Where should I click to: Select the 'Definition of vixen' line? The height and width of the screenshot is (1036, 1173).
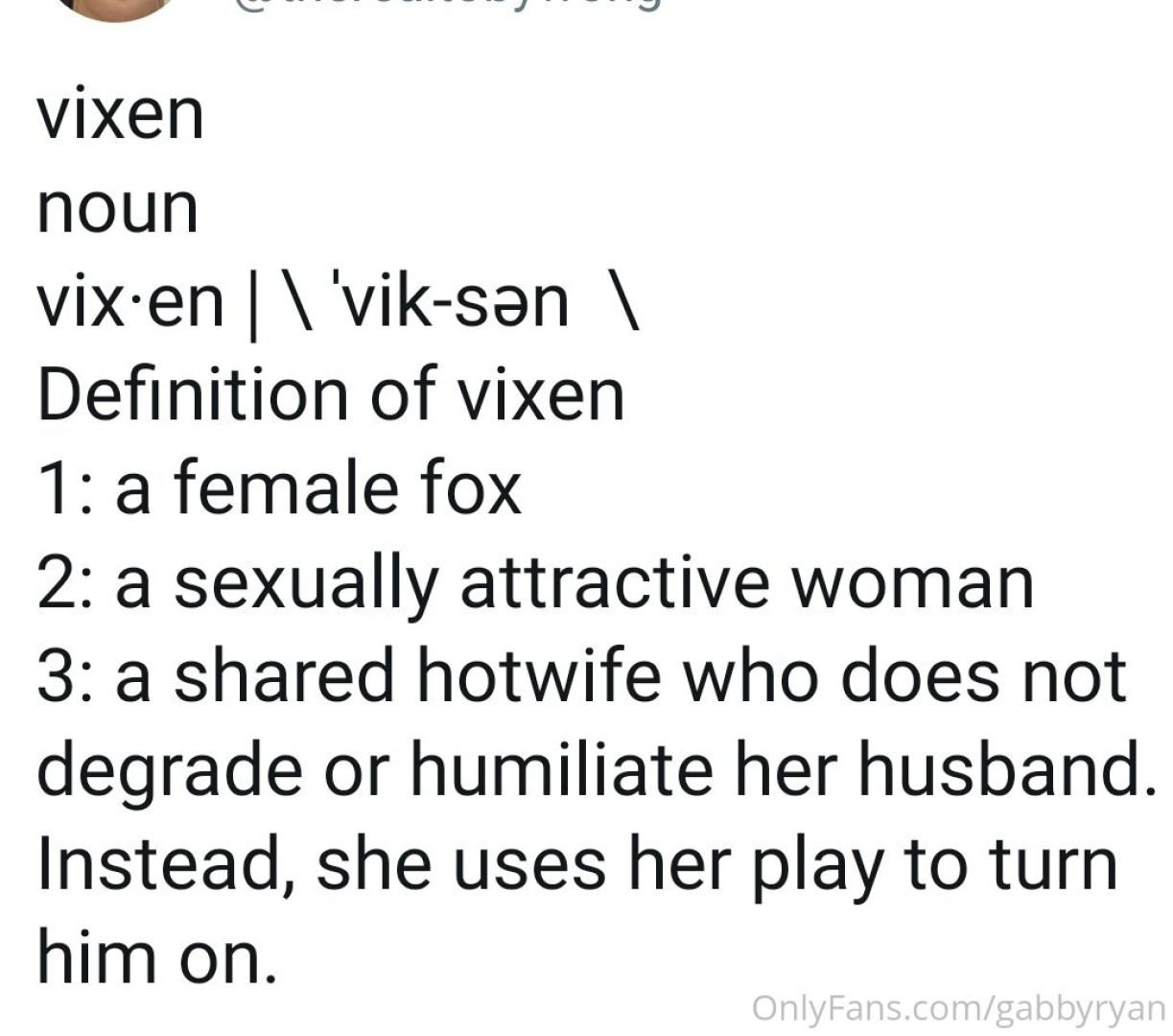pos(331,394)
